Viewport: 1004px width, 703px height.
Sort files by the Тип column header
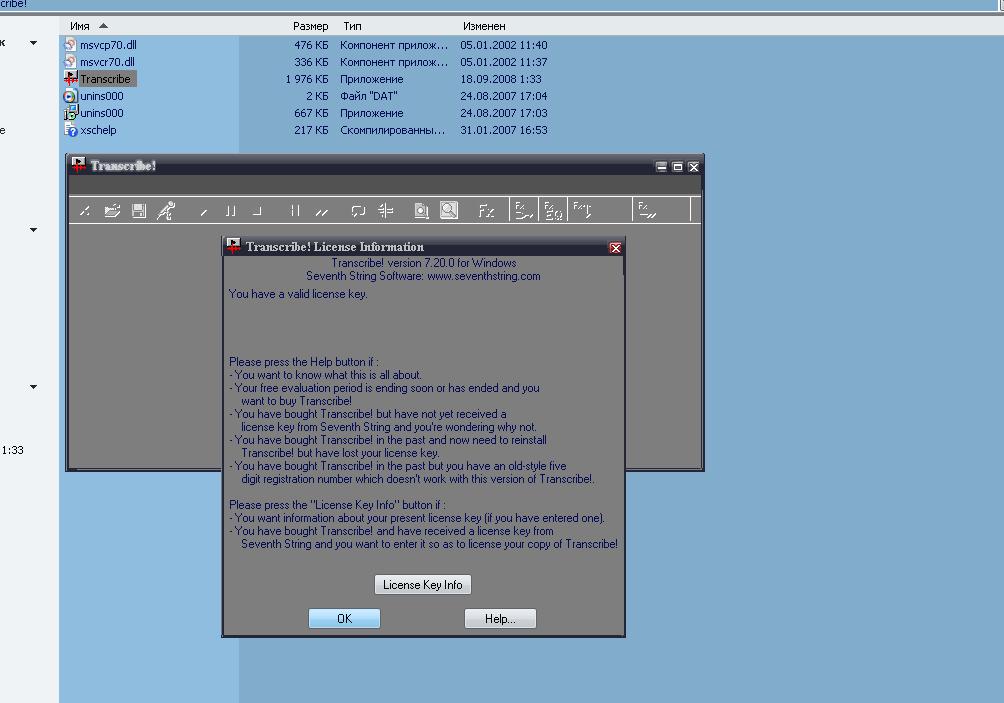pyautogui.click(x=352, y=26)
